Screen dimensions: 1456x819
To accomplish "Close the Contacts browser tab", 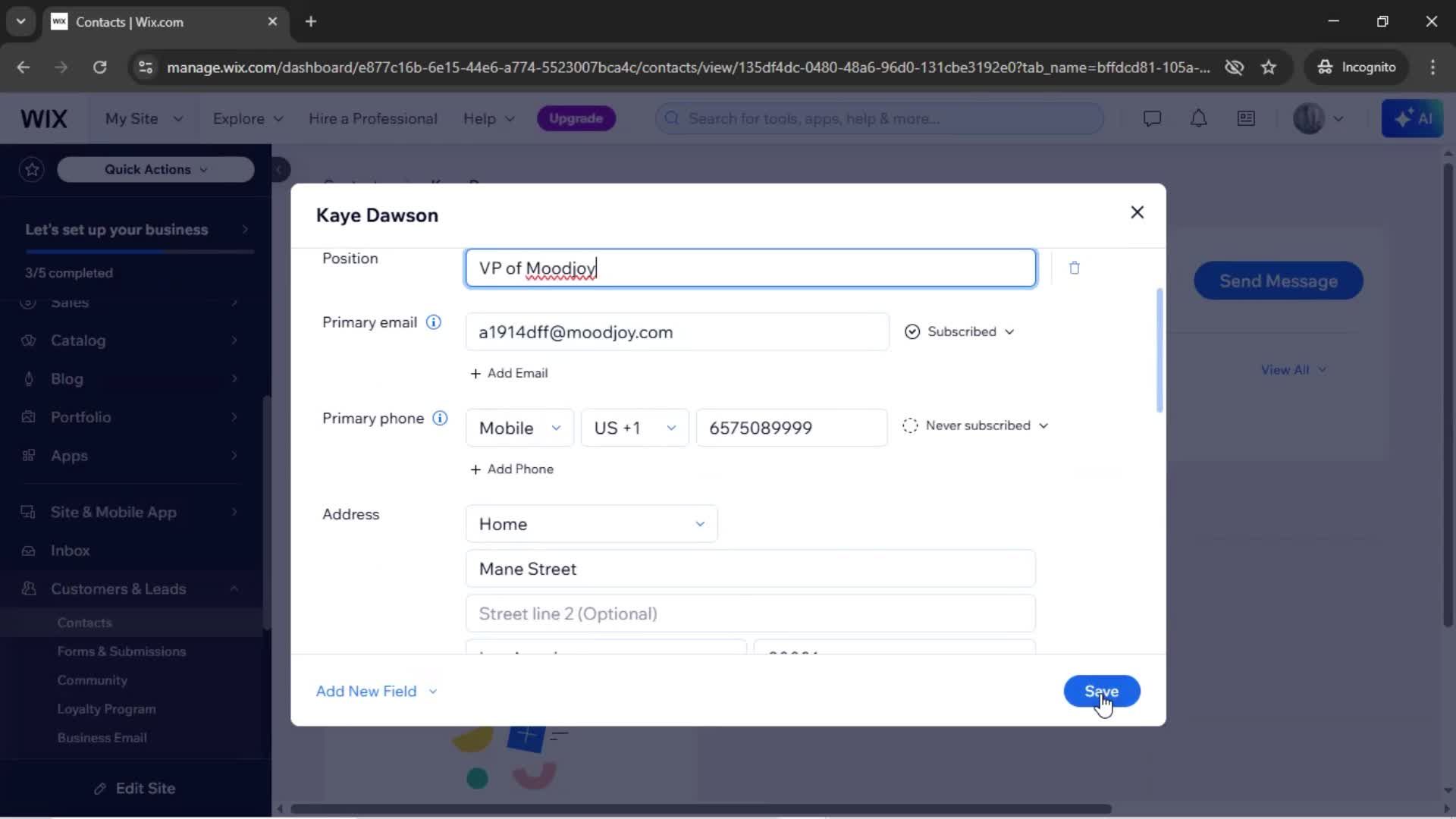I will pyautogui.click(x=272, y=22).
